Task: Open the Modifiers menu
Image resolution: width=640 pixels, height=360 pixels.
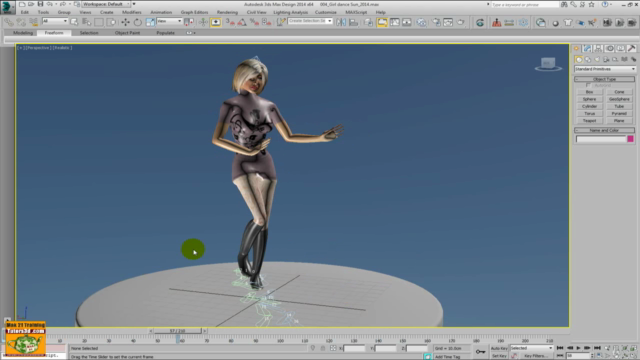Action: pyautogui.click(x=131, y=12)
